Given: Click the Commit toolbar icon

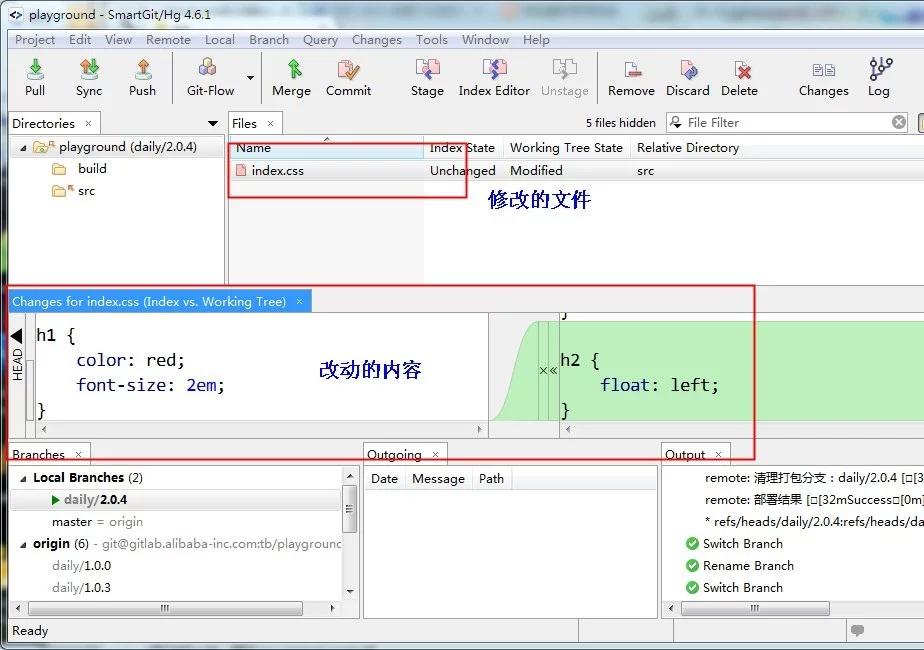Looking at the screenshot, I should (x=348, y=76).
